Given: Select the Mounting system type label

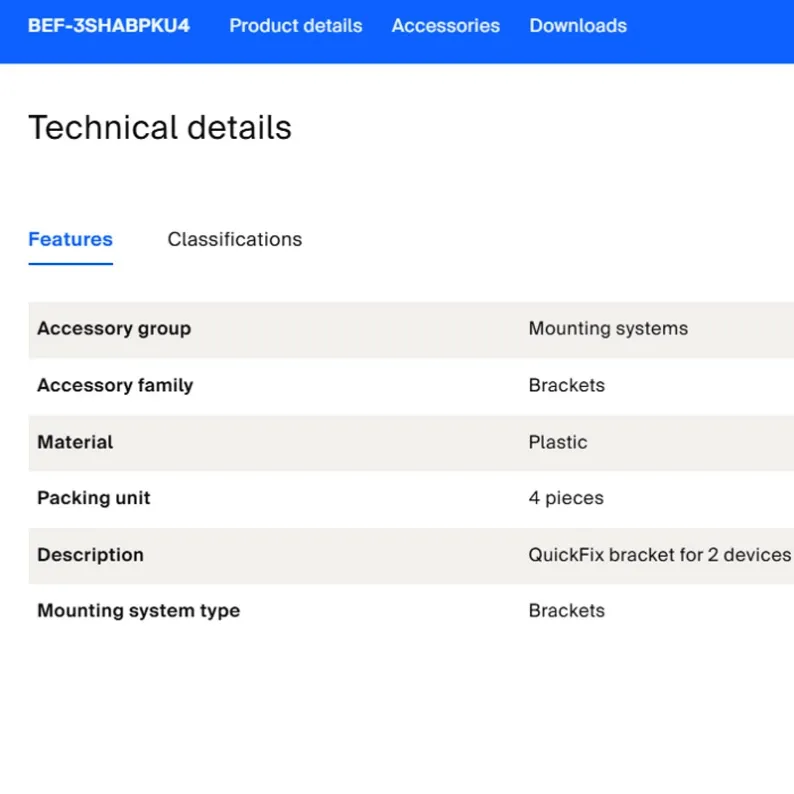Looking at the screenshot, I should tap(139, 611).
